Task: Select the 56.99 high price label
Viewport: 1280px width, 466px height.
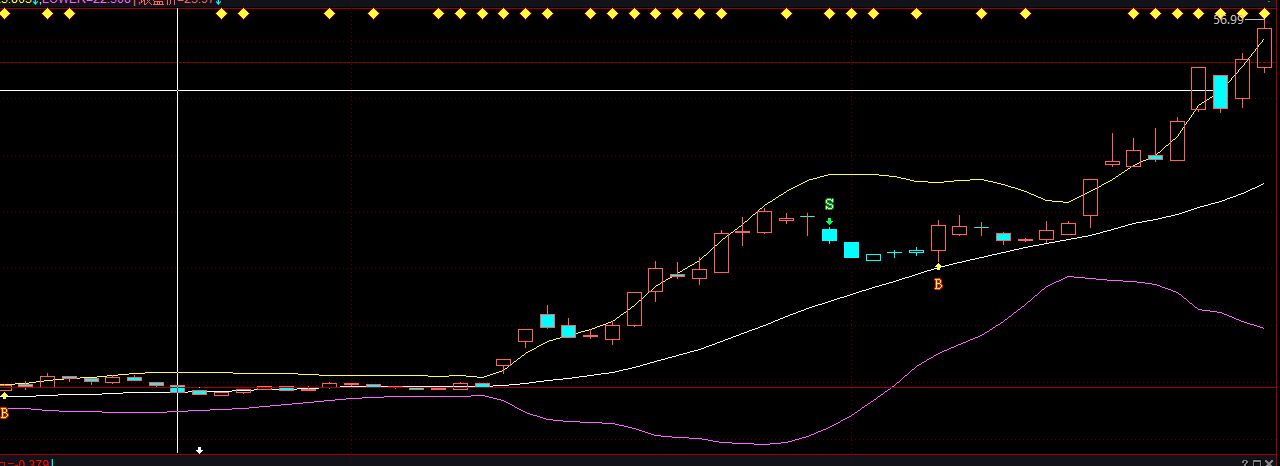Action: 1228,20
